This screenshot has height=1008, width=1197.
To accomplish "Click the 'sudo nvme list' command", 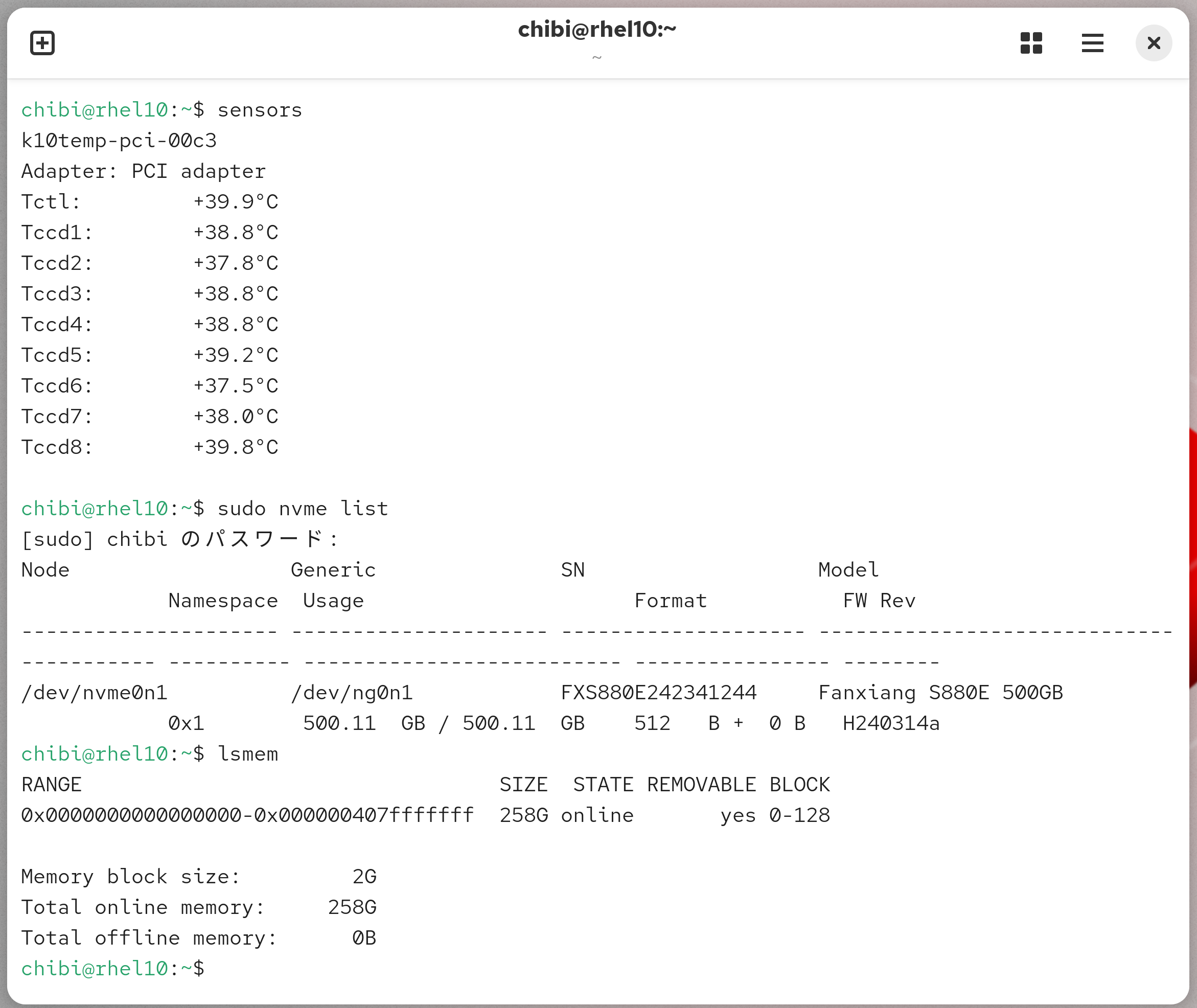I will click(302, 509).
